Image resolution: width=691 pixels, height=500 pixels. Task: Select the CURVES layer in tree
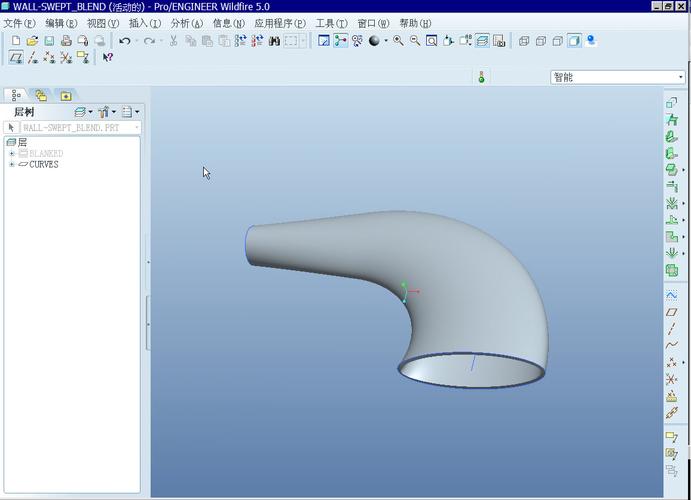coord(44,164)
